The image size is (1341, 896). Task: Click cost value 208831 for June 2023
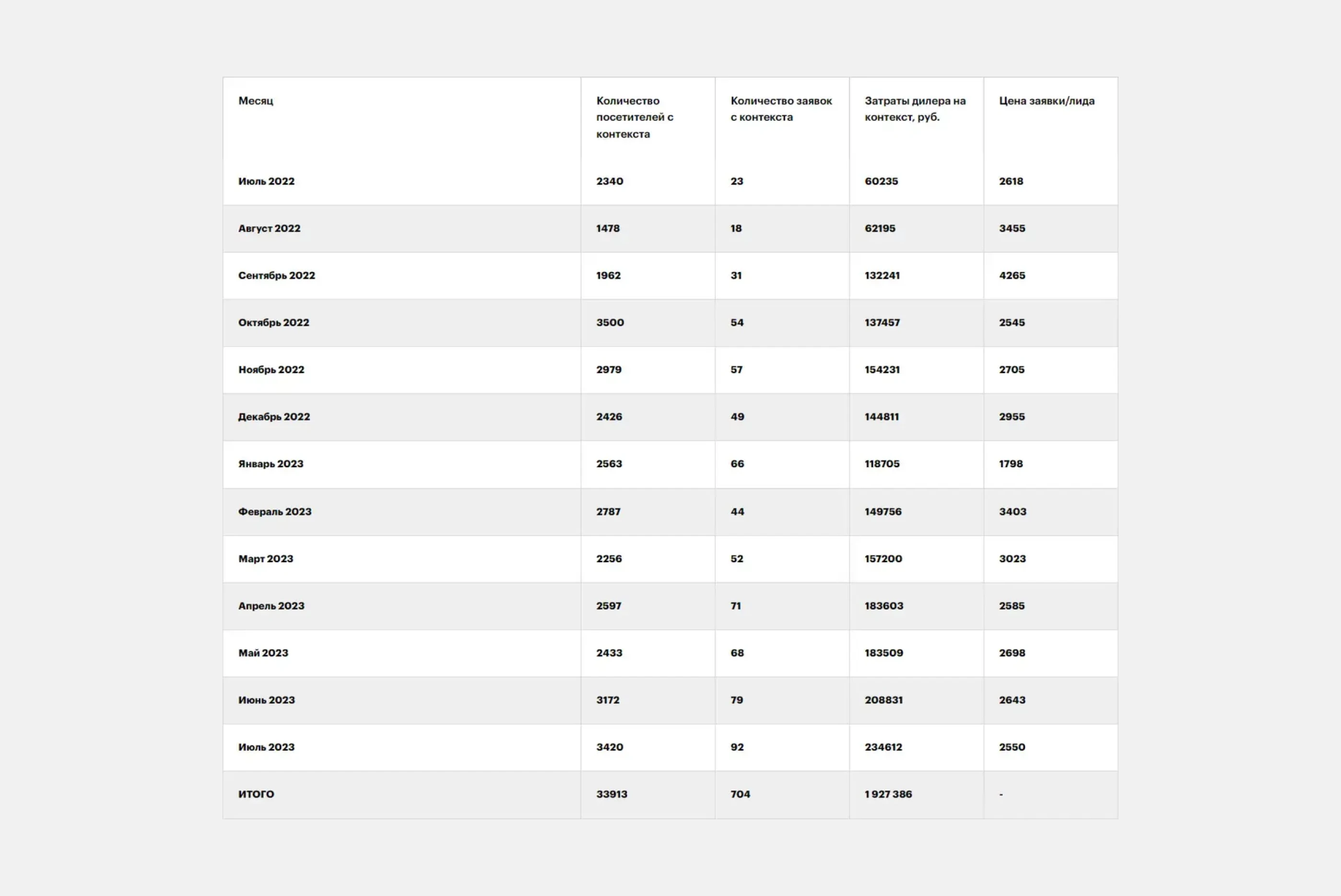pos(883,700)
